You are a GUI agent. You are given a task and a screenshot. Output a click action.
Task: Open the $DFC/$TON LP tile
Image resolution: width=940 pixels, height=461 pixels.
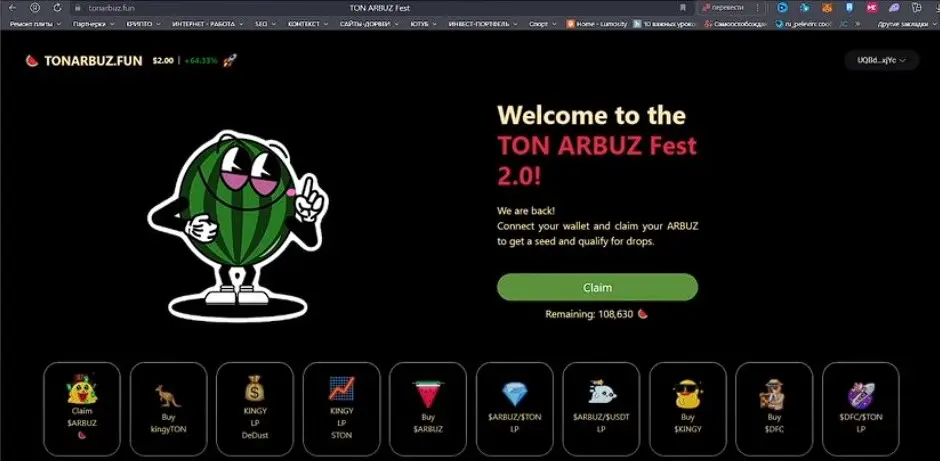(861, 409)
